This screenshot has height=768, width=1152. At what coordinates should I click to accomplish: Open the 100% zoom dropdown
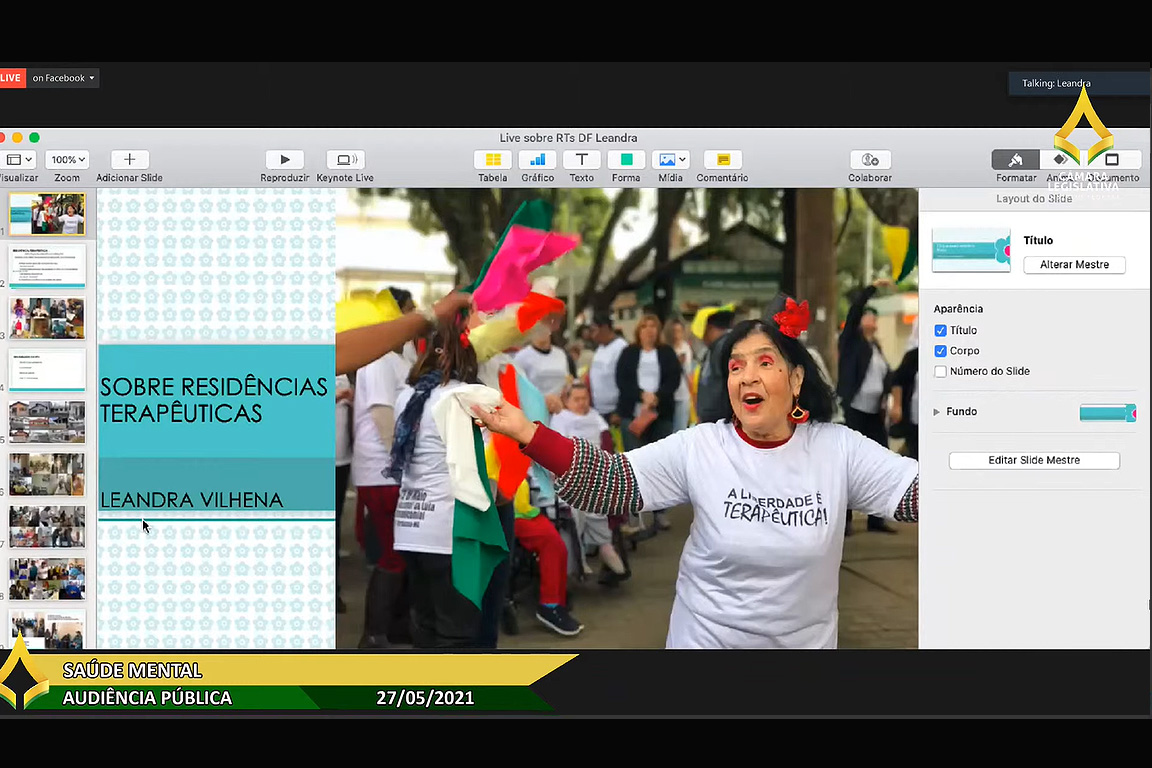(x=67, y=160)
